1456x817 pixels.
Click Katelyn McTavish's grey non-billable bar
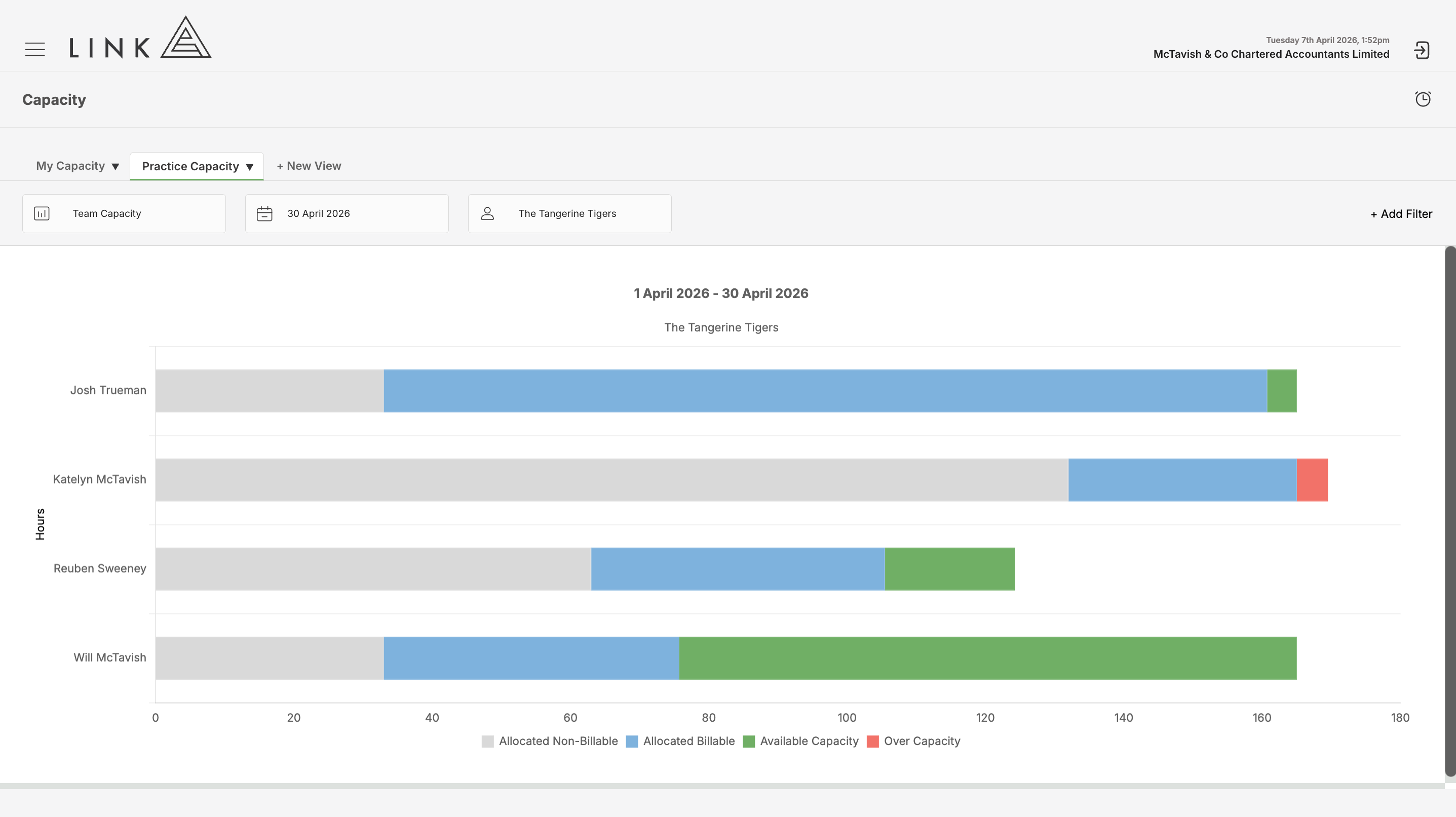(611, 480)
